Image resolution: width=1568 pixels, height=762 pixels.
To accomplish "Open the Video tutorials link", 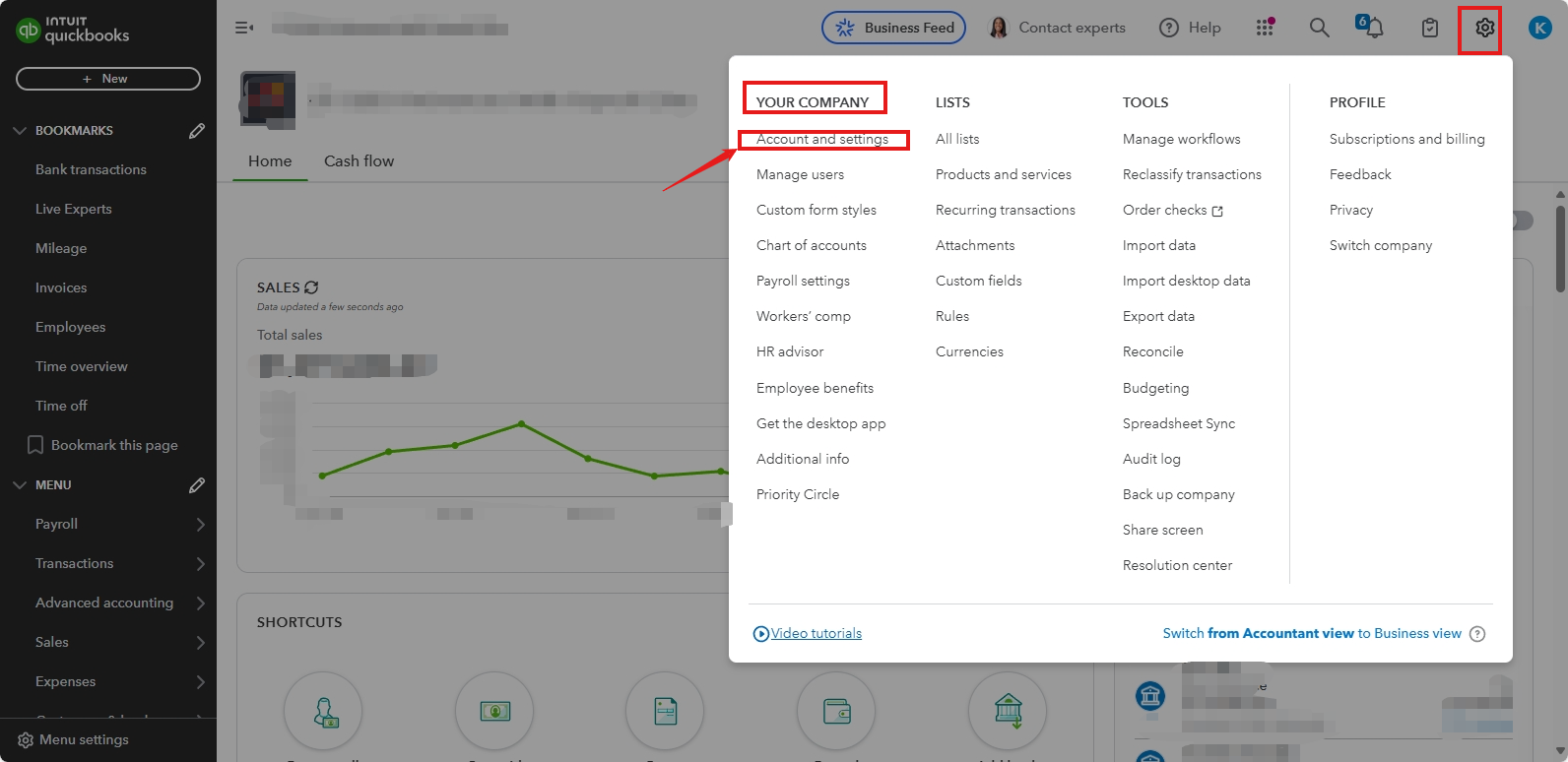I will click(817, 634).
